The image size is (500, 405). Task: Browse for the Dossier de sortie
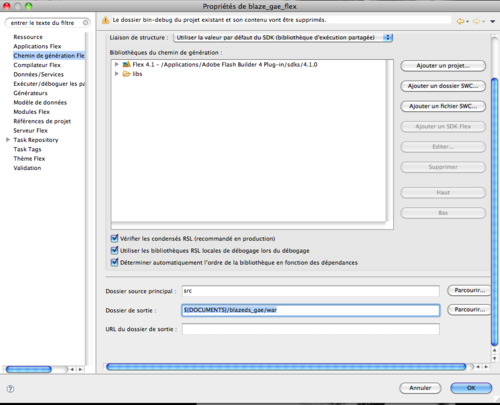tap(469, 310)
